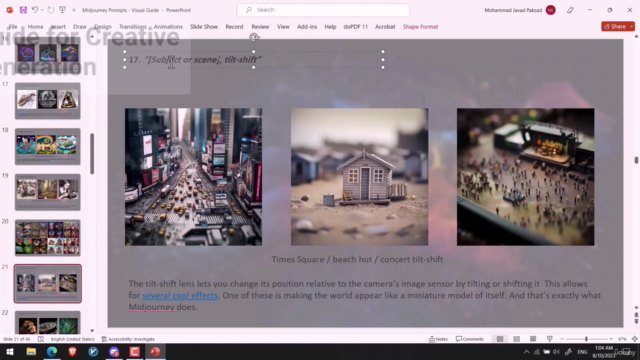Viewport: 640px width, 360px height.
Task: Switch to the Design tab
Action: (x=103, y=27)
